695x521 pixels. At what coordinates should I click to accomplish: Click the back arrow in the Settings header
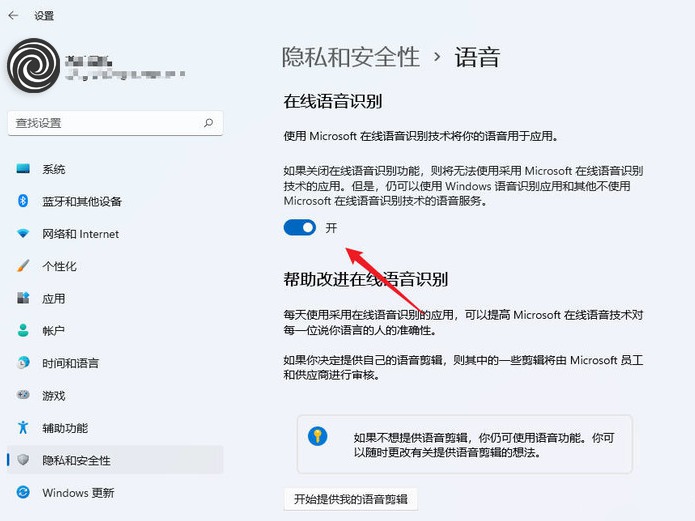[x=13, y=16]
